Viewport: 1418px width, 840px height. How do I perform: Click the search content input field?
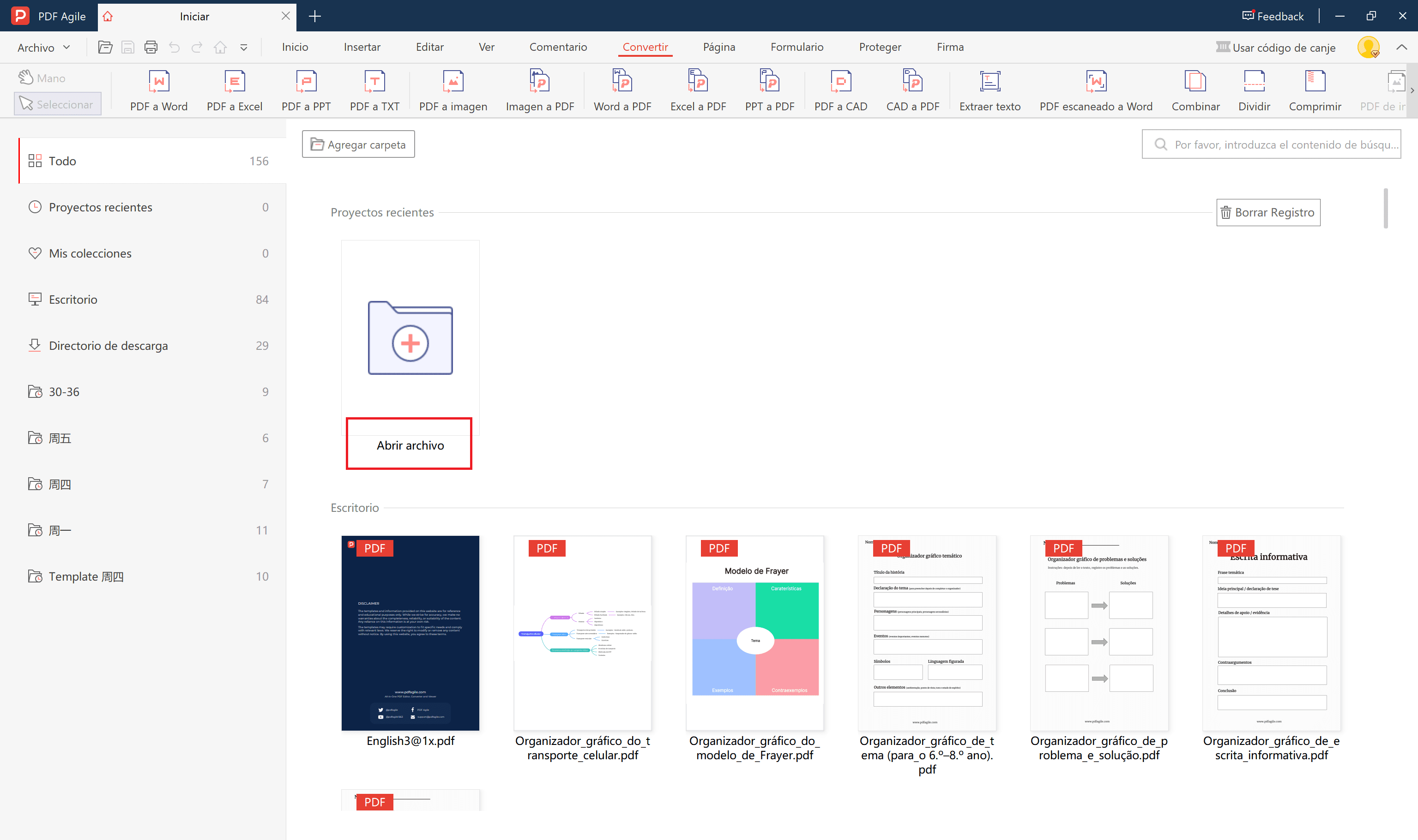tap(1280, 144)
